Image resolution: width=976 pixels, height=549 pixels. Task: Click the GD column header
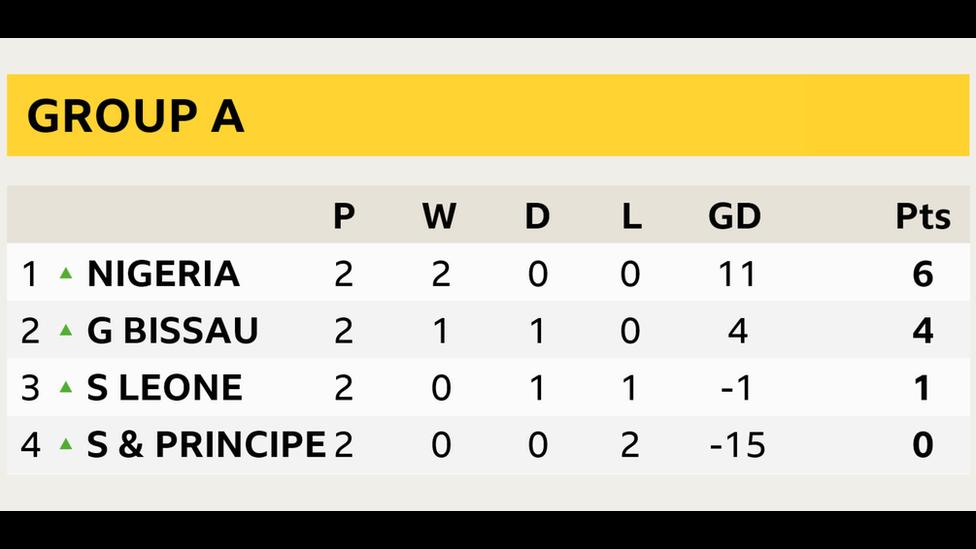[734, 216]
